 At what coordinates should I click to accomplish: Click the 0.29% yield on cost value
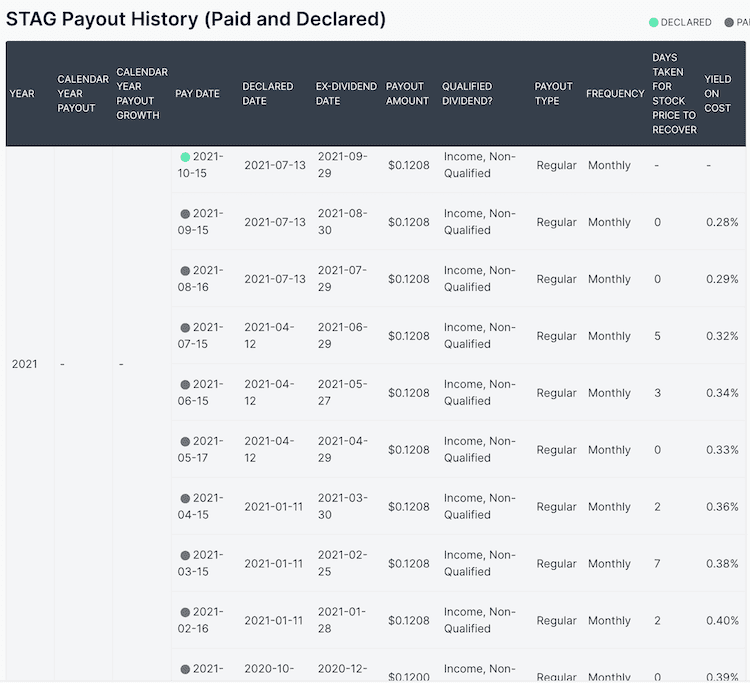pos(722,279)
